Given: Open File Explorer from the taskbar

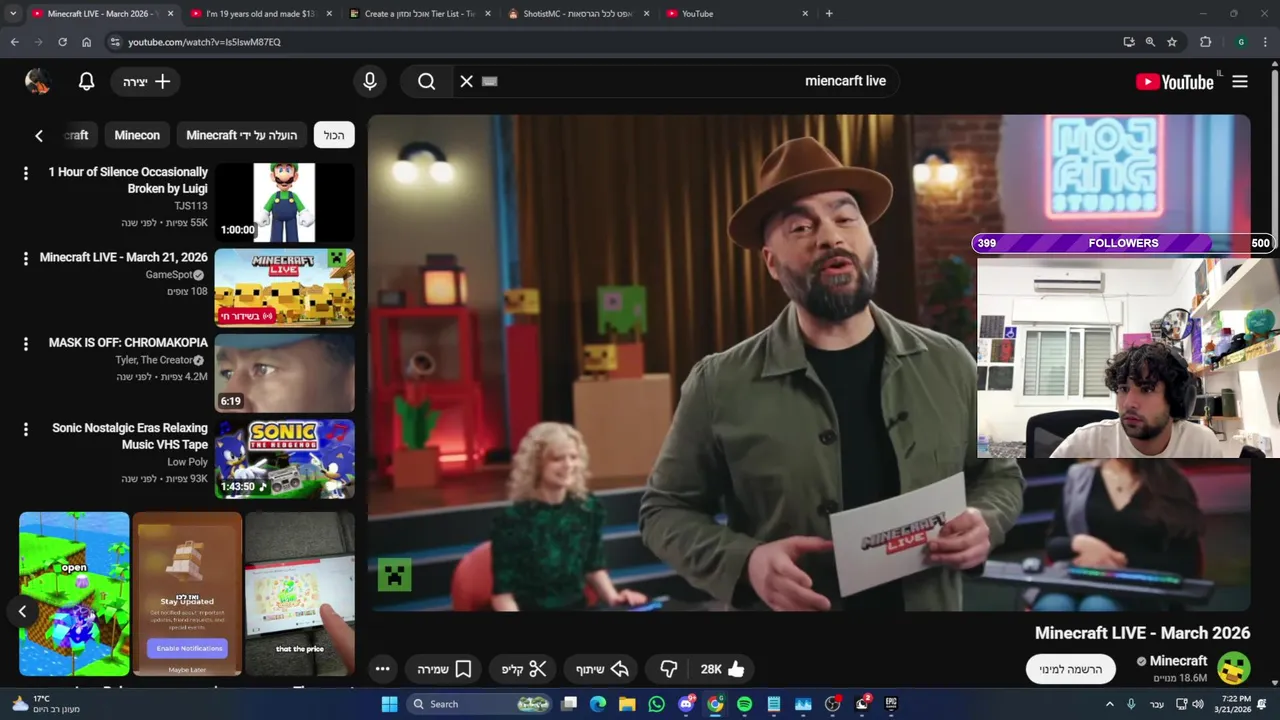Looking at the screenshot, I should (627, 704).
